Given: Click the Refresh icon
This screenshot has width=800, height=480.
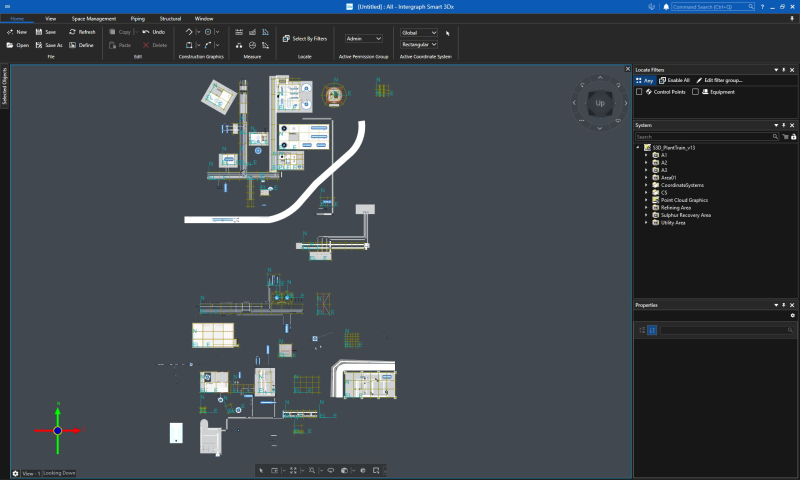Looking at the screenshot, I should point(72,32).
